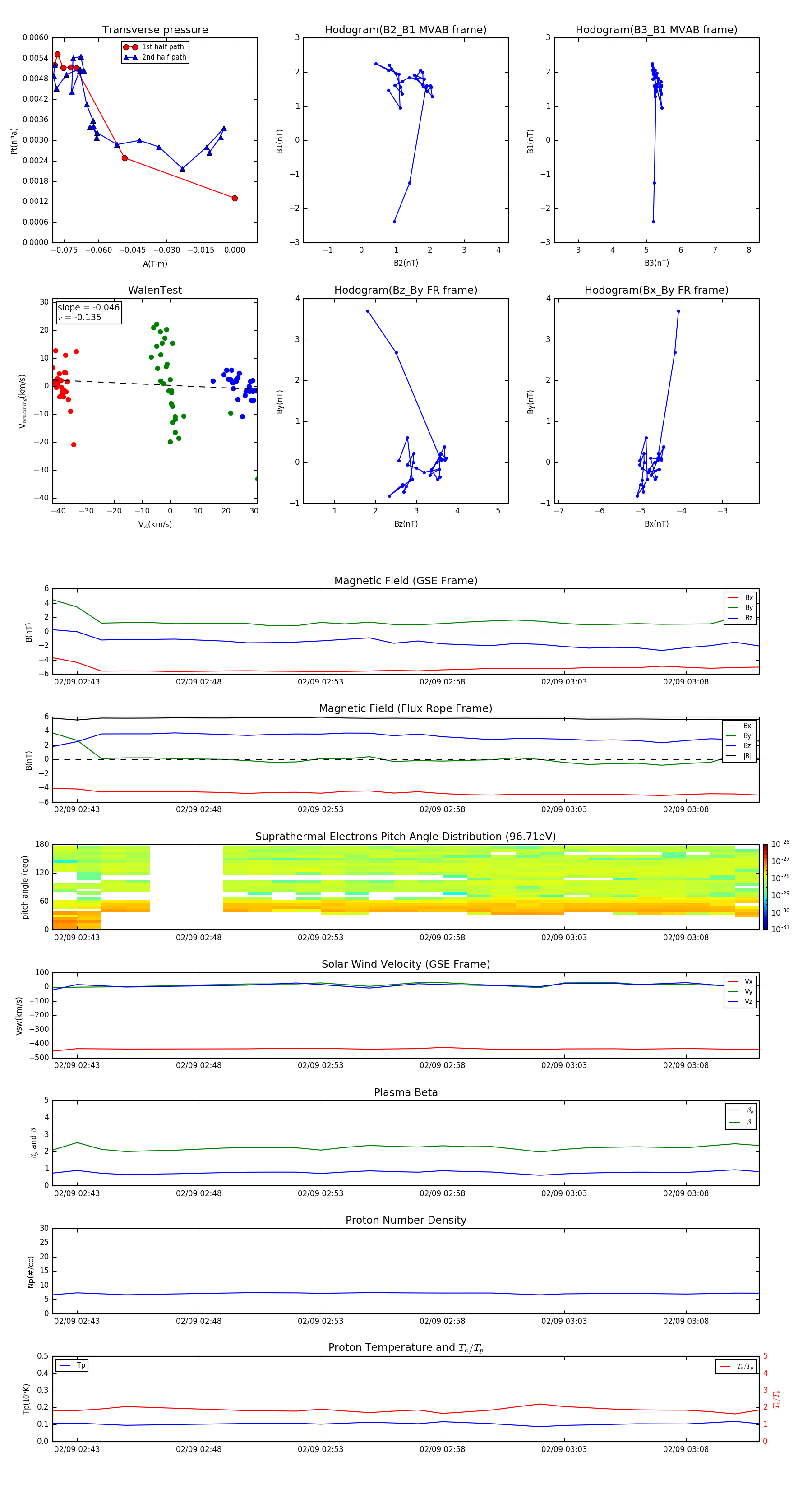Click the By legend entry in GSE magnetic field plot
The width and height of the screenshot is (812, 1489).
coord(740,608)
